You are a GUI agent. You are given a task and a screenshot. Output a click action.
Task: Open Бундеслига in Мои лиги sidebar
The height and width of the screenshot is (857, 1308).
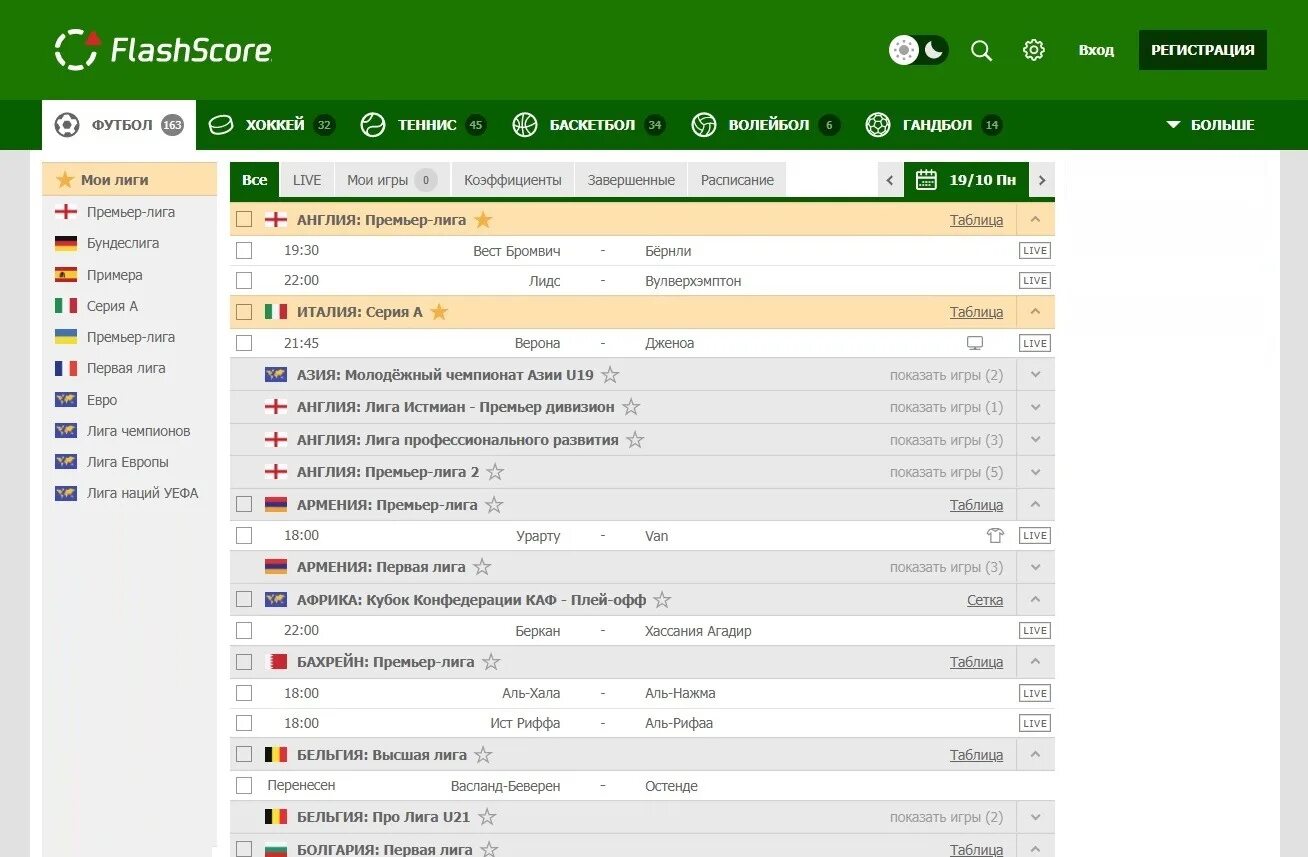[123, 243]
